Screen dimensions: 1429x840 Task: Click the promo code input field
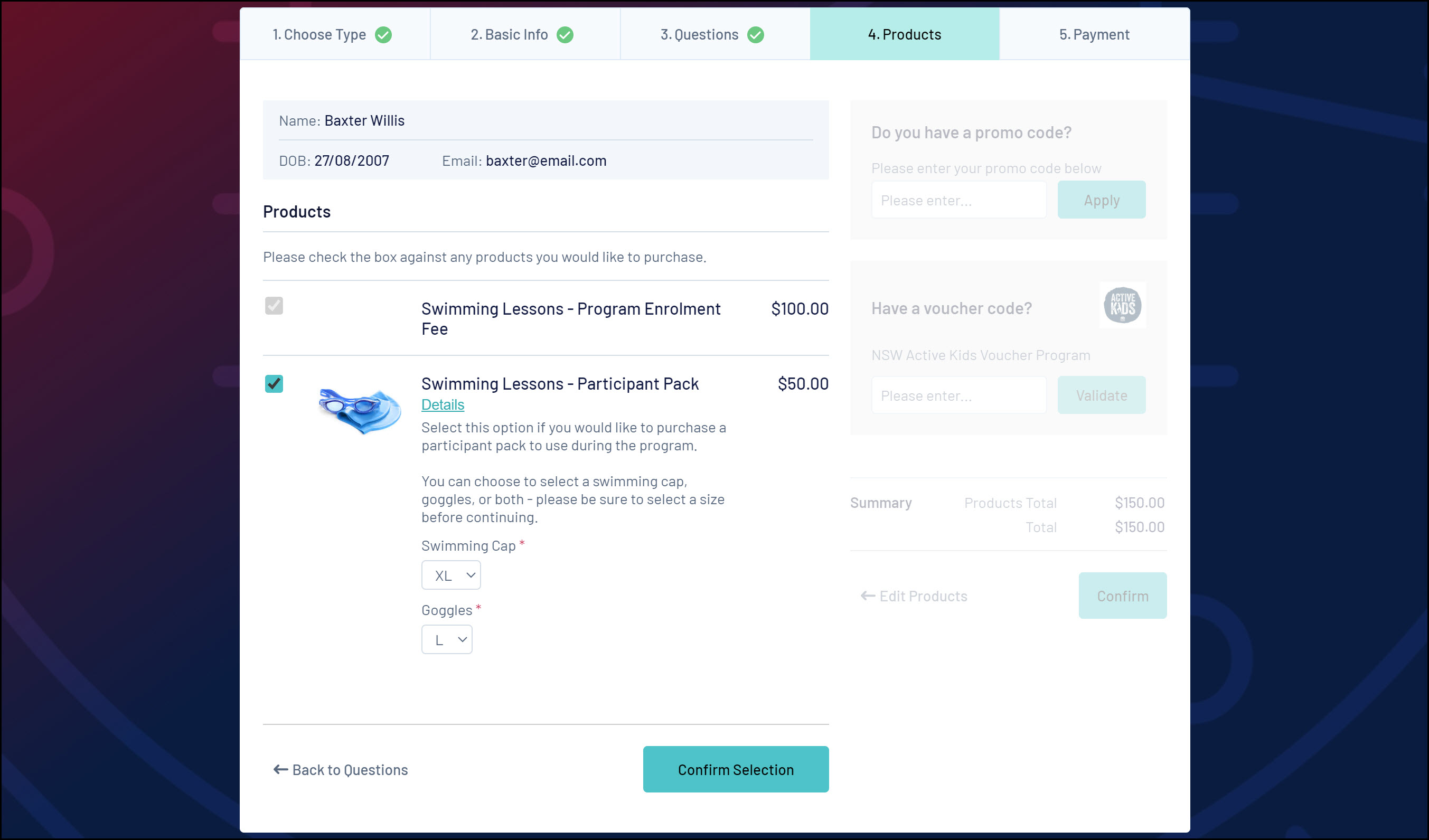958,200
